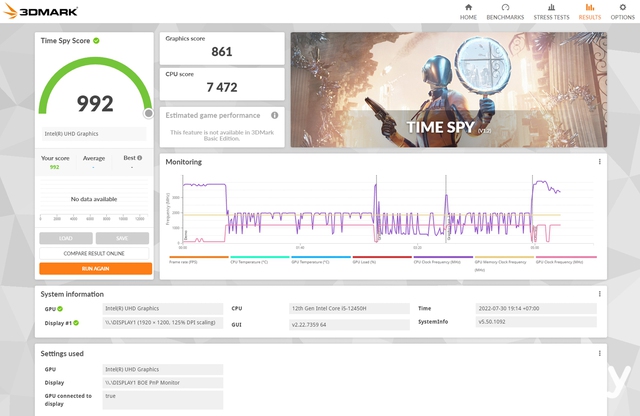Screen dimensions: 640x416
Task: Toggle the CPU Temperature legend line
Action: [x=260, y=259]
